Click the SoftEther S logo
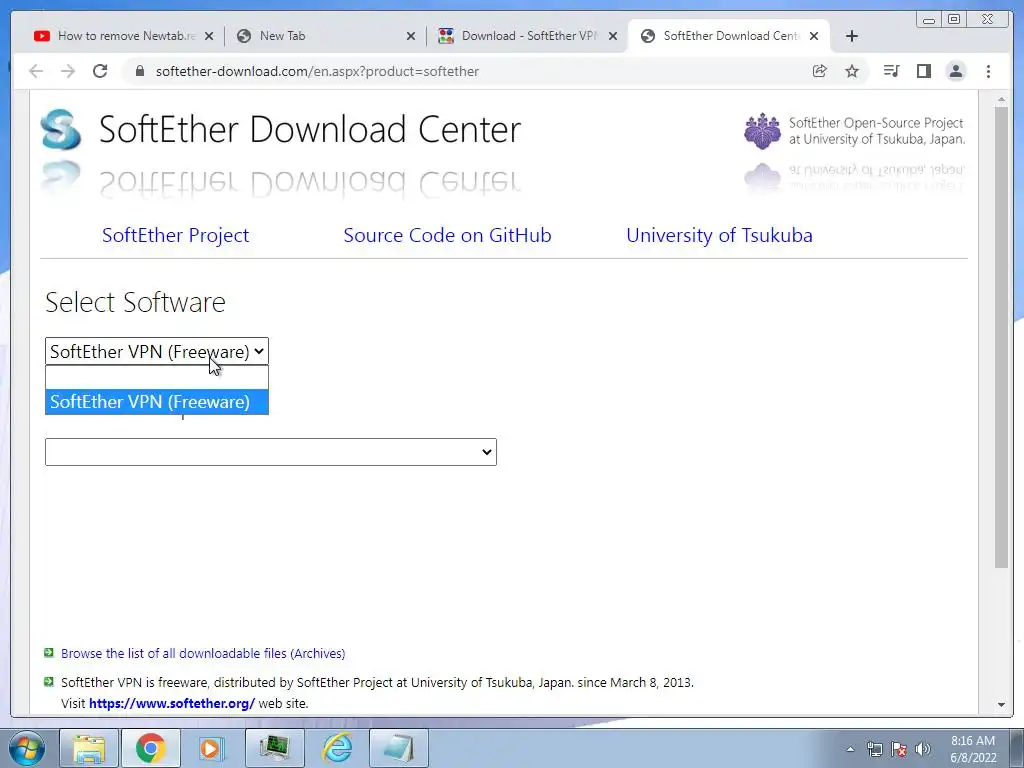The height and width of the screenshot is (768, 1024). pos(61,129)
